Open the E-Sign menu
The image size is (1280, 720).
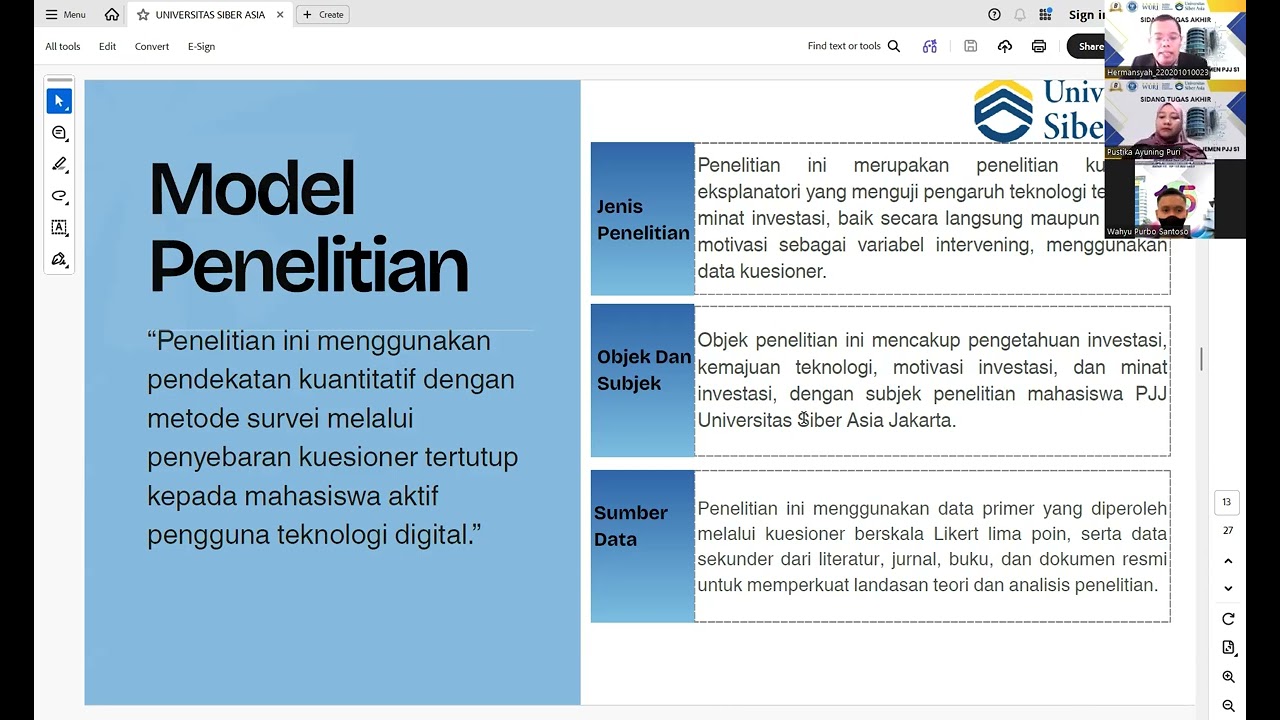pyautogui.click(x=201, y=46)
